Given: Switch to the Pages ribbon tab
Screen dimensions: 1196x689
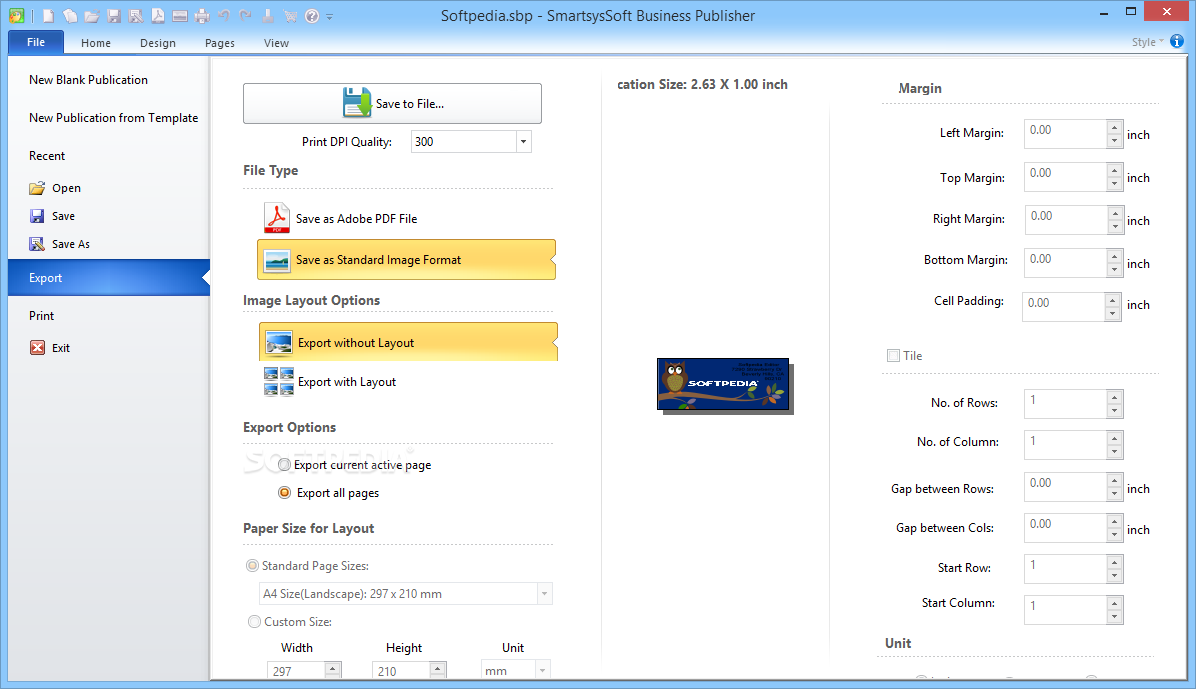Looking at the screenshot, I should tap(220, 43).
